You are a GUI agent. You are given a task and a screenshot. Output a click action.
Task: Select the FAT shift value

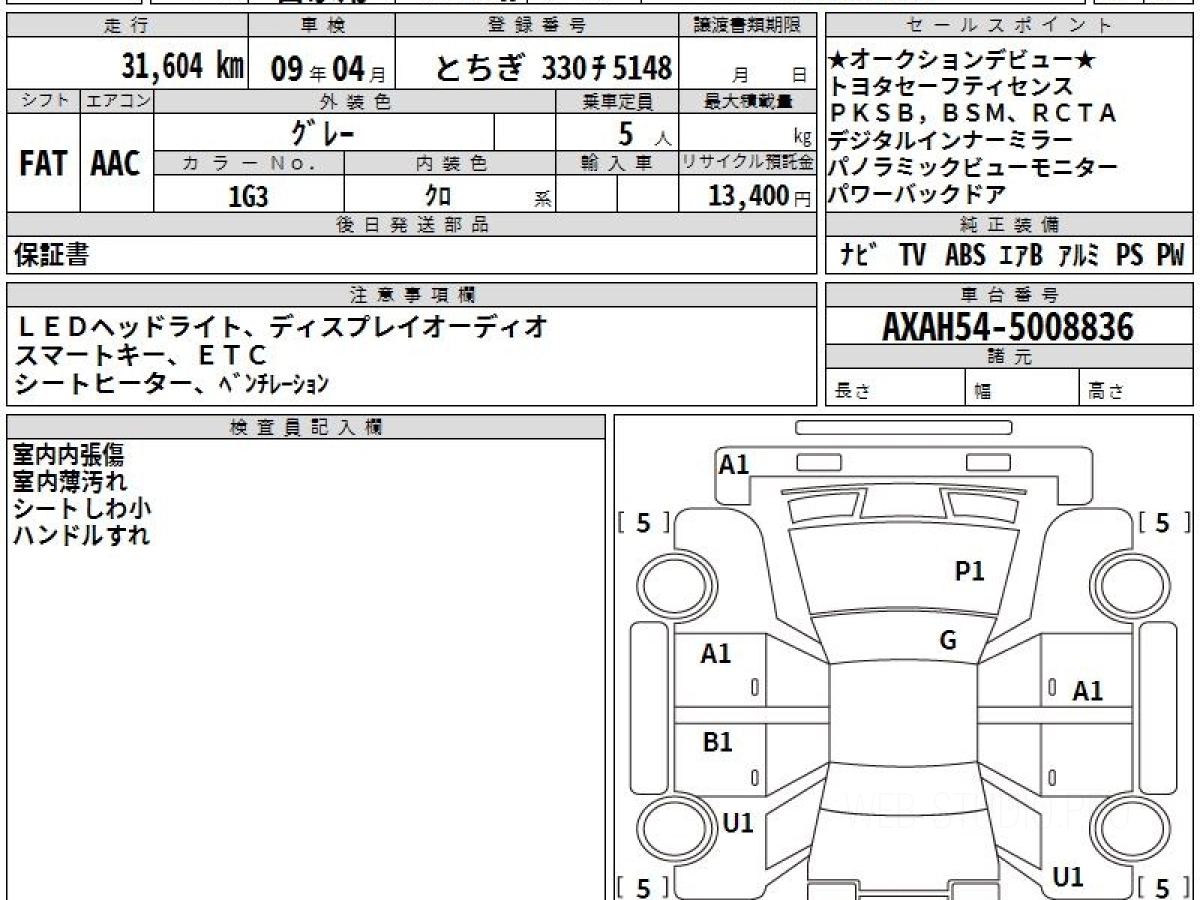click(x=43, y=164)
